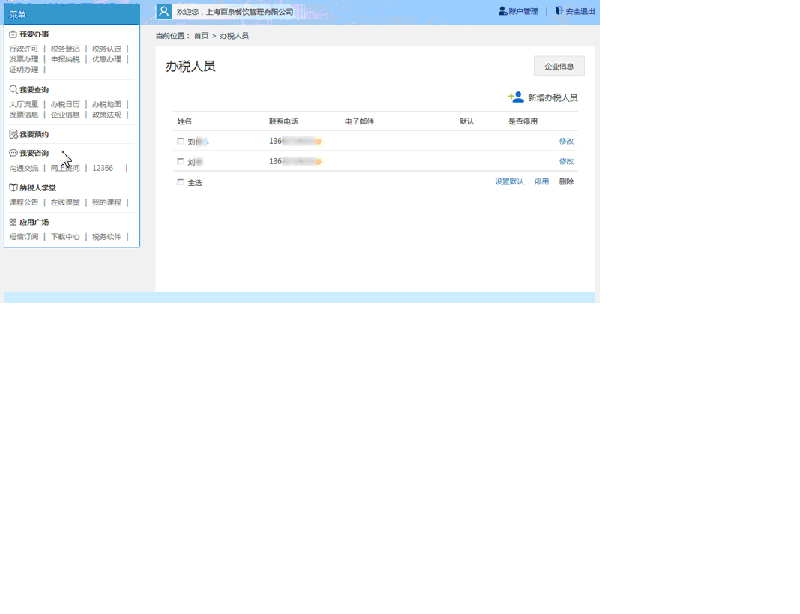Tick the checkbox in the first person row
The width and height of the screenshot is (800, 614).
tap(181, 141)
